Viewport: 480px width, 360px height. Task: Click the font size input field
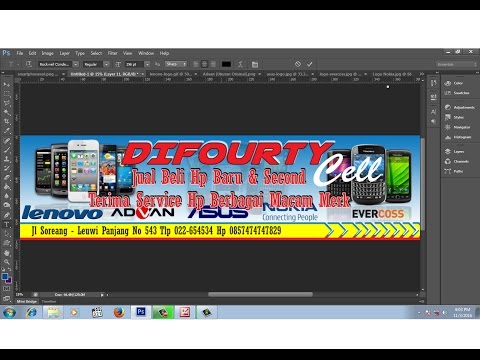[134, 64]
